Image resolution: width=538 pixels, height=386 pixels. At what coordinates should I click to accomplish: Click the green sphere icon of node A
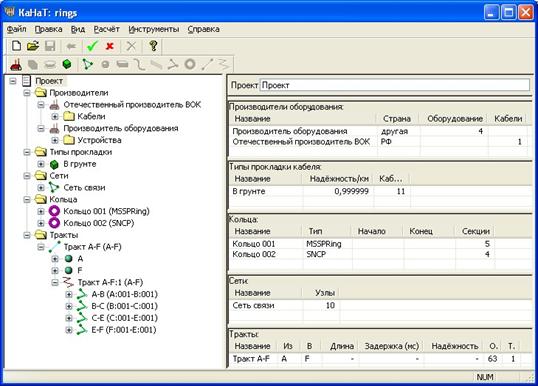click(x=69, y=258)
